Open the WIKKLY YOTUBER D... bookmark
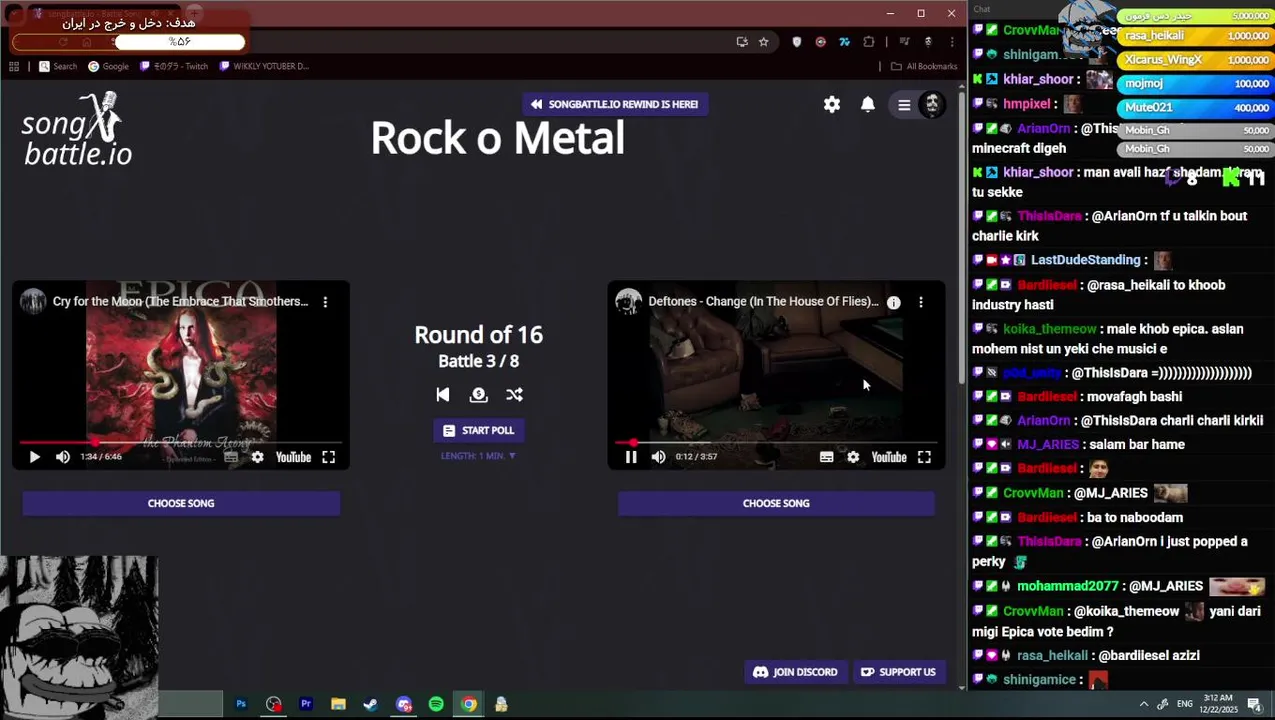The width and height of the screenshot is (1275, 720). [x=264, y=66]
